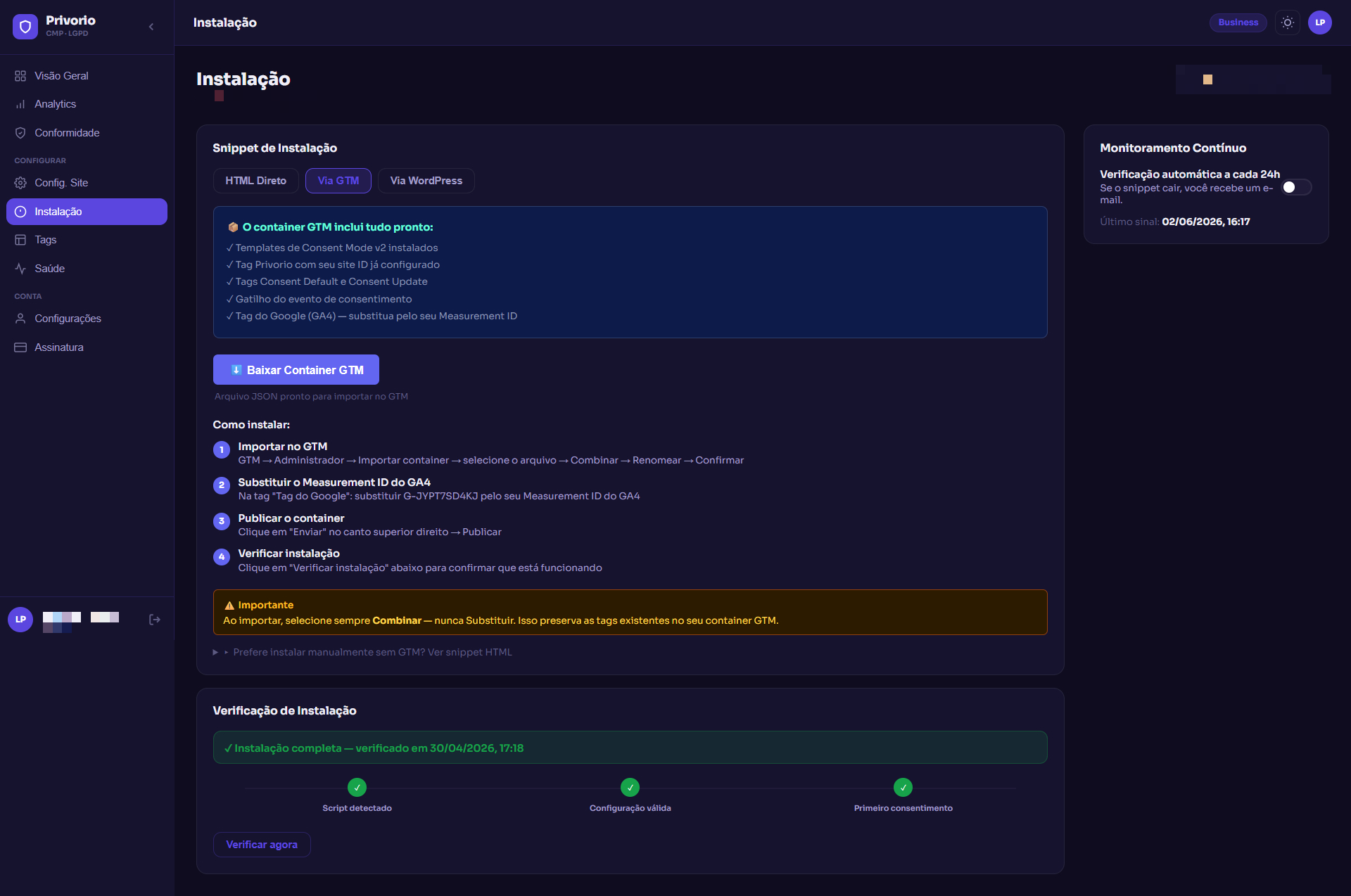The width and height of the screenshot is (1351, 896).
Task: Click 'Arquivo JSON pronto para importar no GTM' text
Action: click(311, 397)
